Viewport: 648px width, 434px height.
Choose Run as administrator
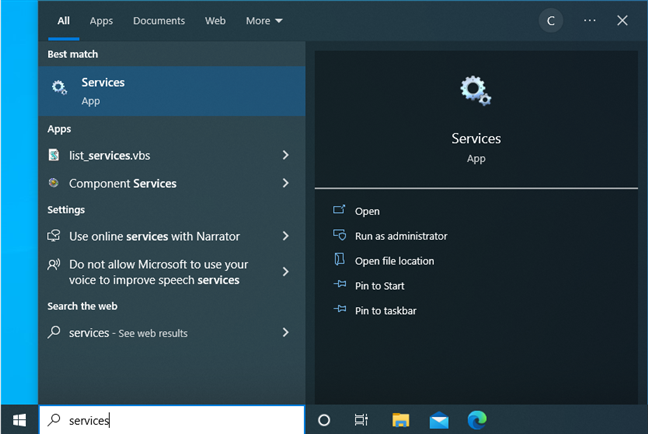[400, 236]
